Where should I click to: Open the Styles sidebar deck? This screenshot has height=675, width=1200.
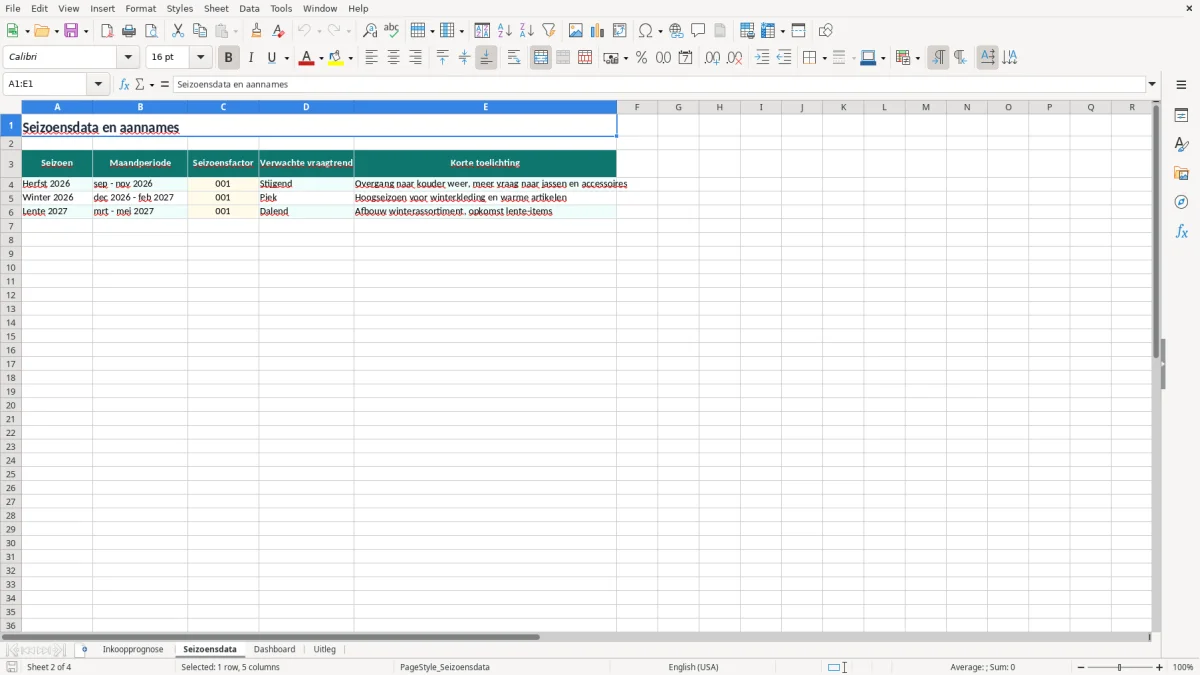click(x=1181, y=145)
